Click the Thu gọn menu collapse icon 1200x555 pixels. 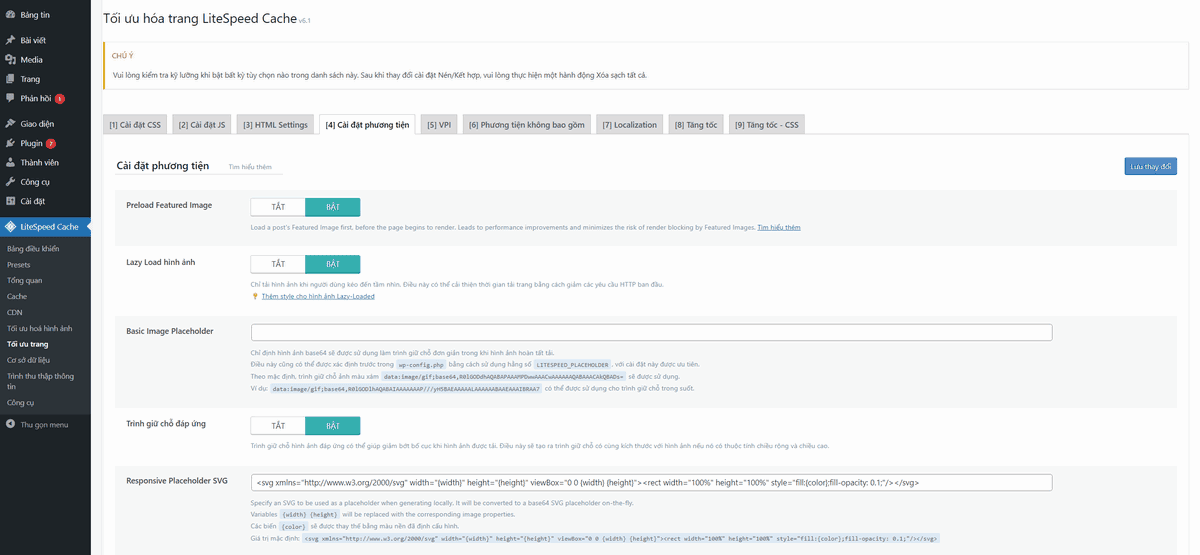coord(10,425)
